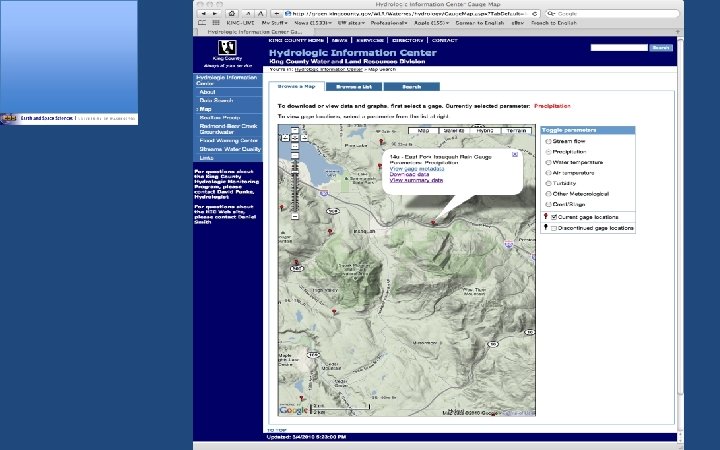Select the Hydrologic Information Center browser tab
Image resolution: width=720 pixels, height=450 pixels.
pyautogui.click(x=255, y=32)
